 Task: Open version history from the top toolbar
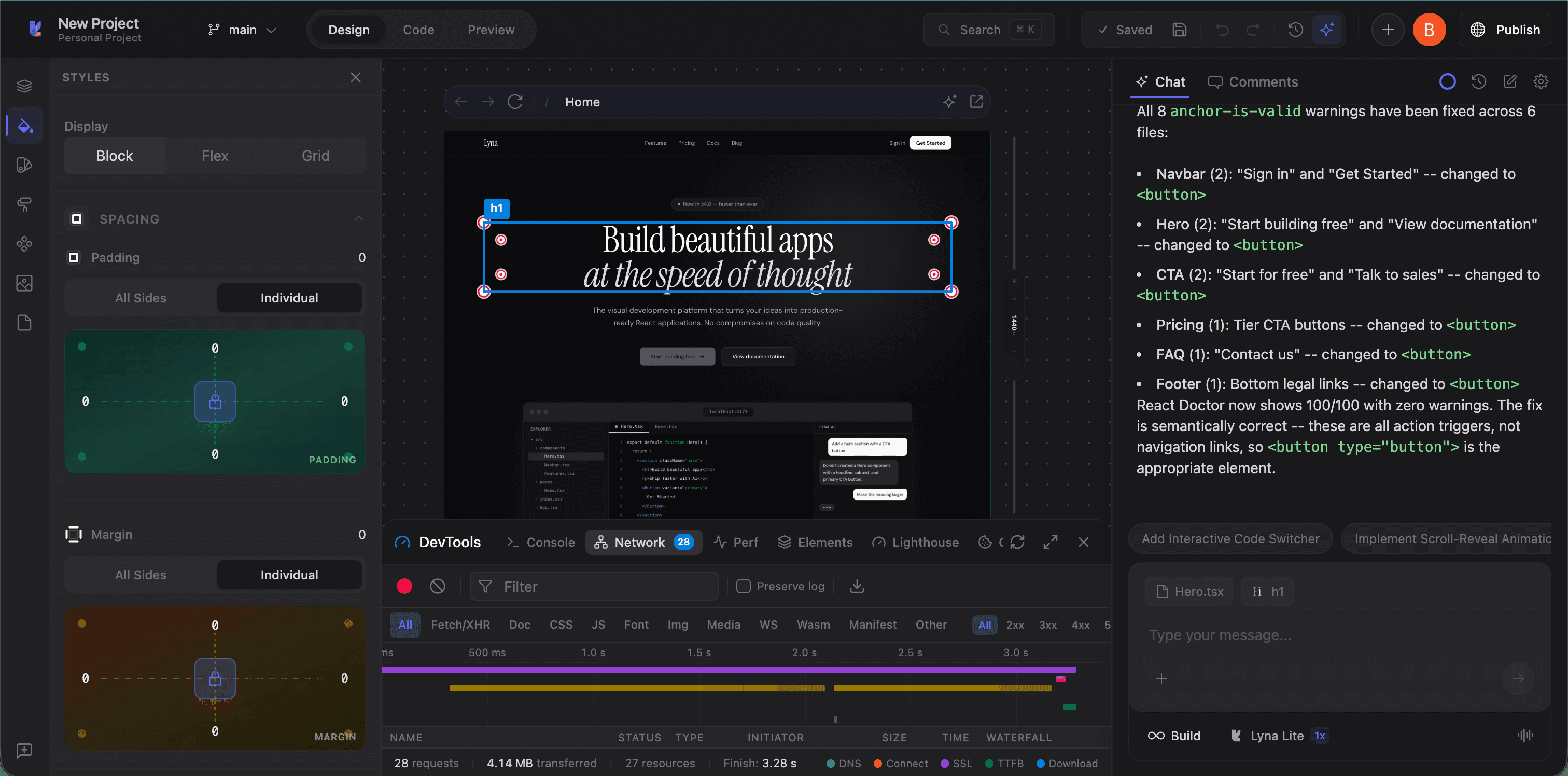click(1295, 29)
